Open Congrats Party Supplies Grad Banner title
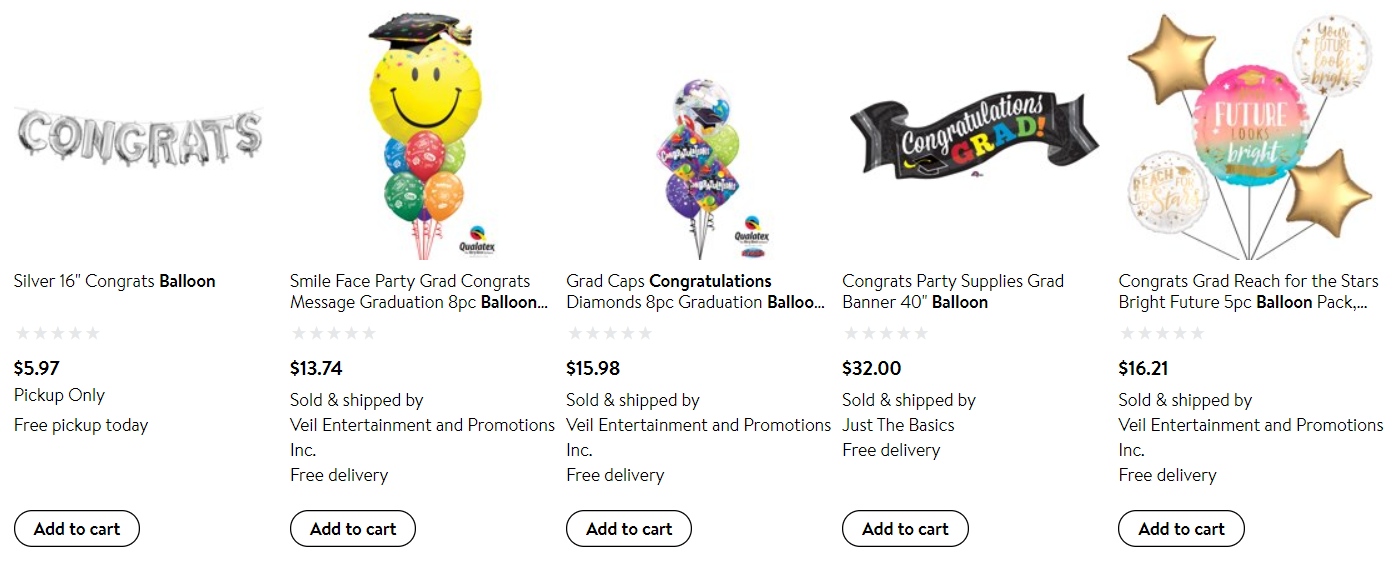 pos(953,291)
